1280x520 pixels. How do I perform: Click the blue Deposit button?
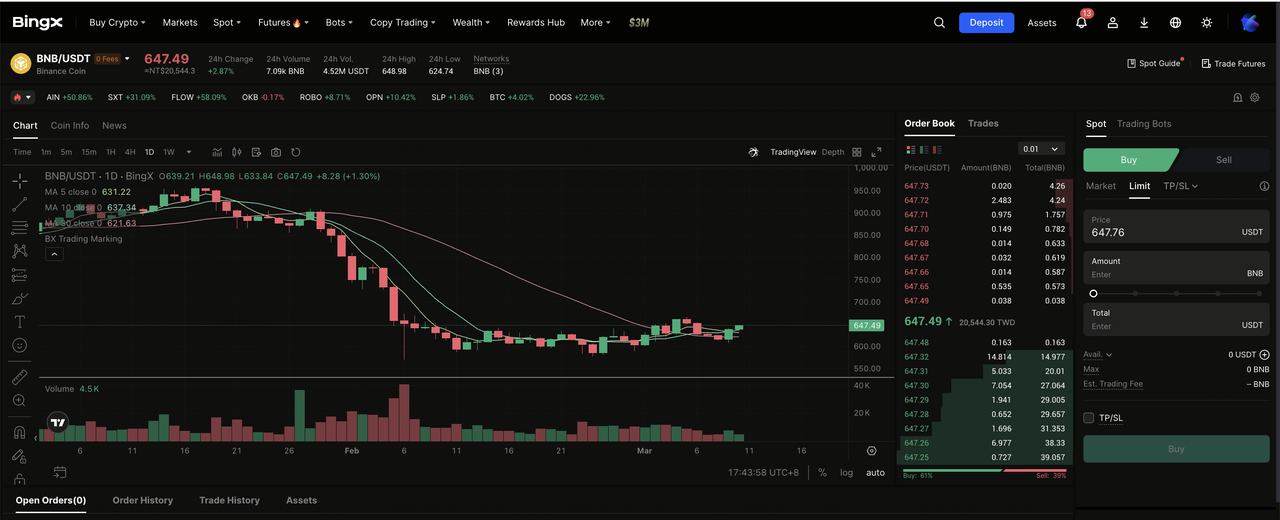tap(986, 23)
